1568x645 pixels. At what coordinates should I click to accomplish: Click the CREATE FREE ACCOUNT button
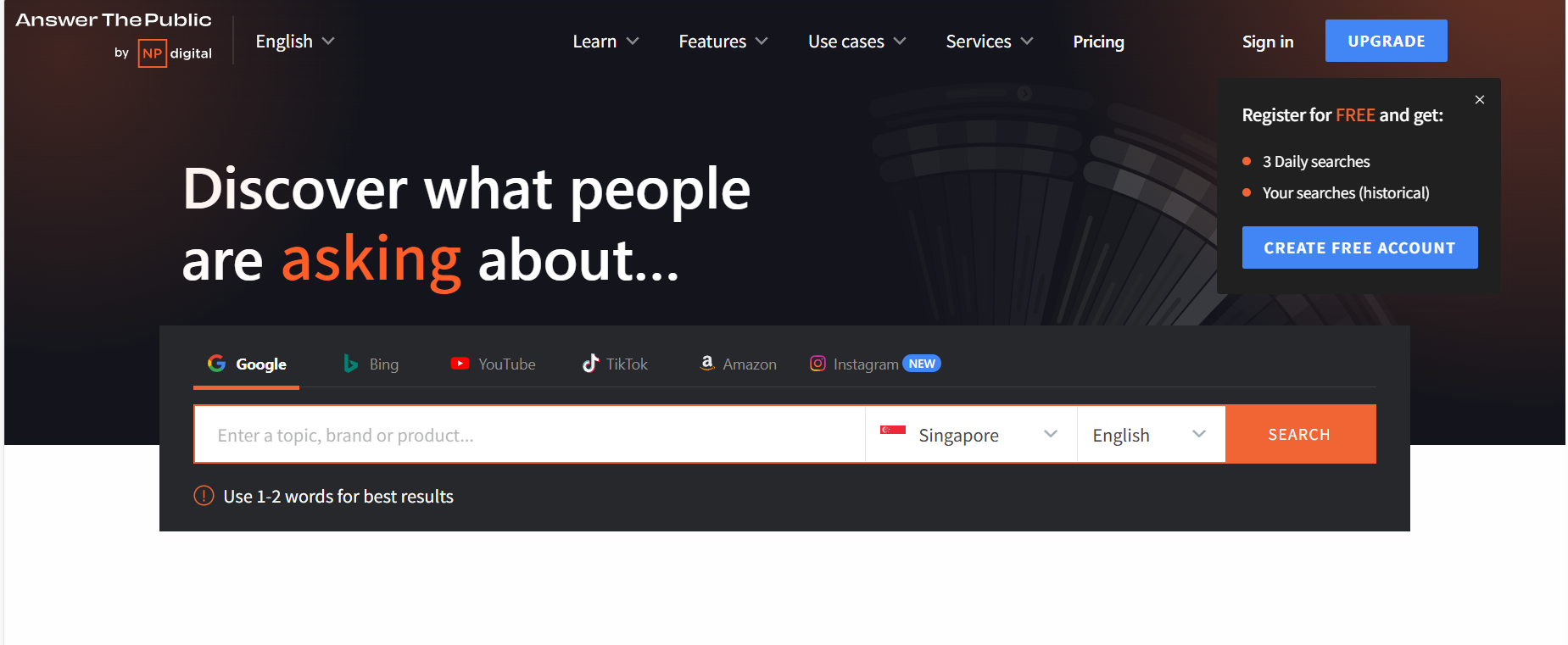(1359, 247)
